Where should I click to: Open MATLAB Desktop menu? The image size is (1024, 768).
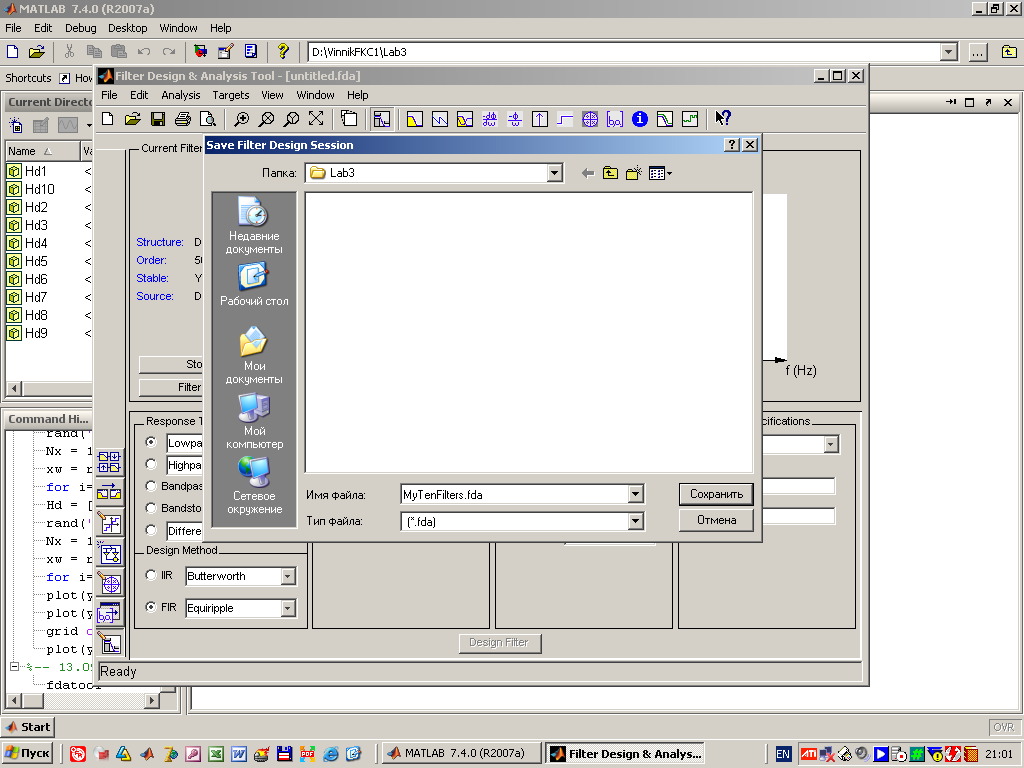[127, 28]
